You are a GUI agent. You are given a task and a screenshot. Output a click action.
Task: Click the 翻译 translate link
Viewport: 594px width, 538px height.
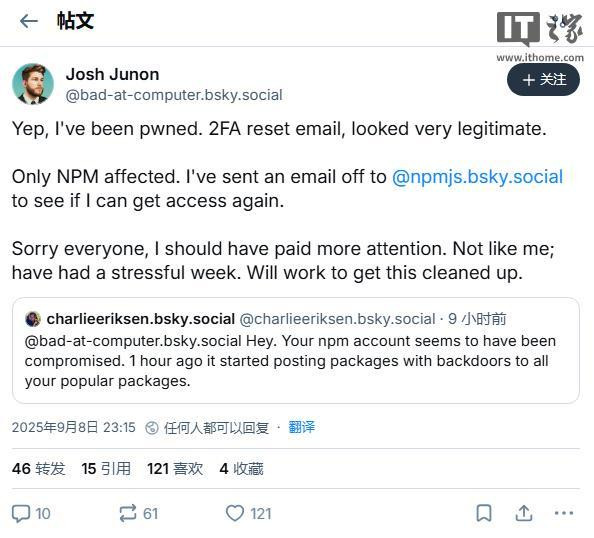302,427
